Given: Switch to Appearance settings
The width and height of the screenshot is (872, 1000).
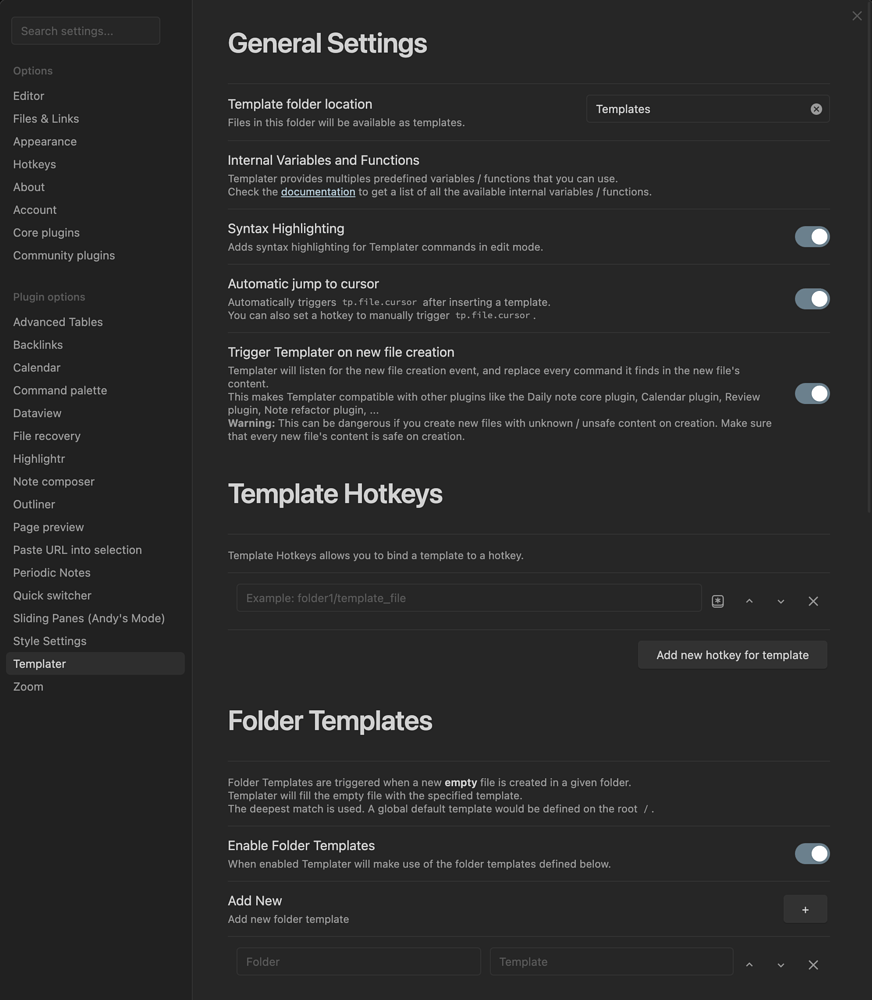Looking at the screenshot, I should 44,141.
